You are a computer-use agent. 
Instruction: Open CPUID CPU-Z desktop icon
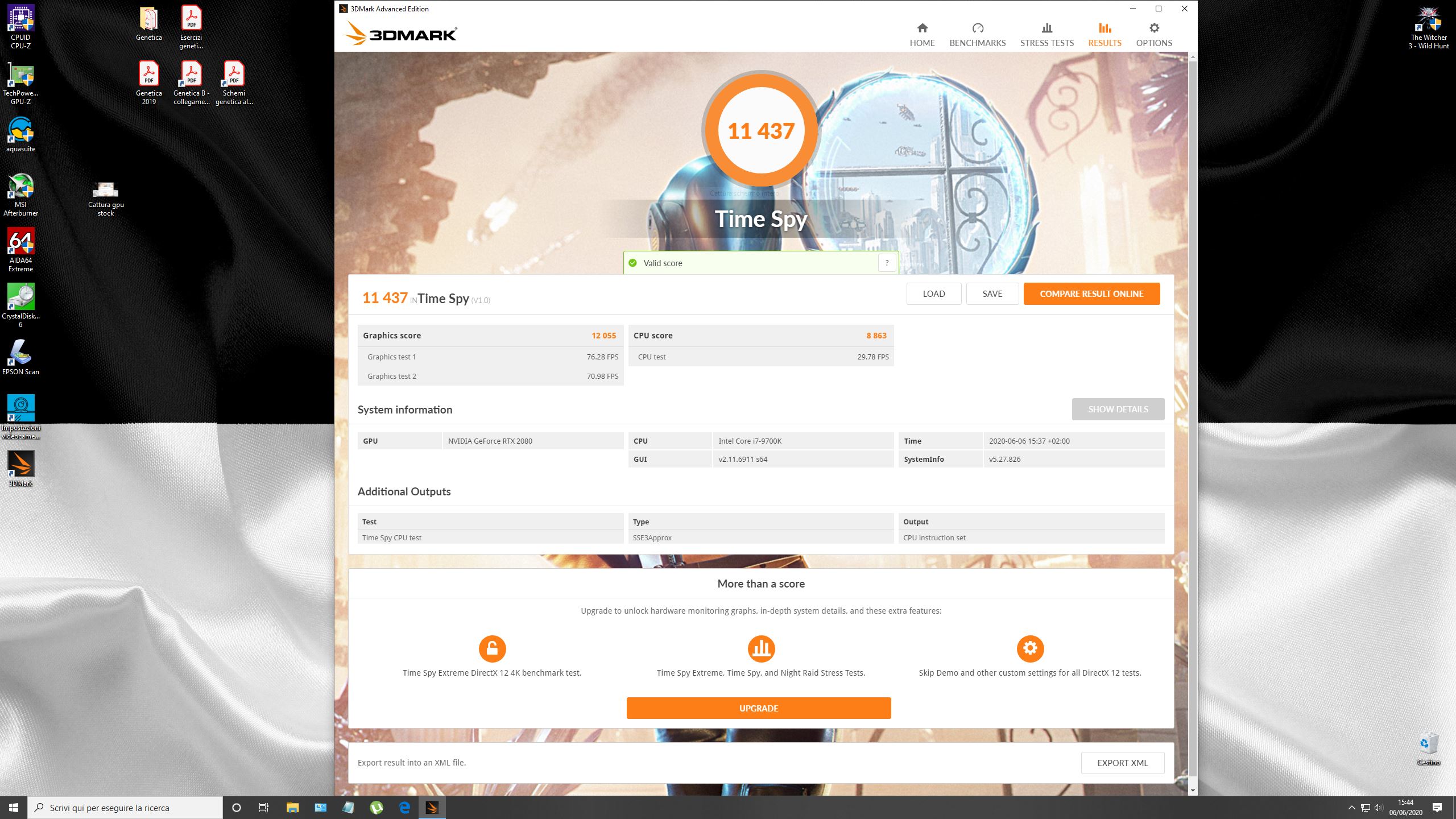point(20,27)
